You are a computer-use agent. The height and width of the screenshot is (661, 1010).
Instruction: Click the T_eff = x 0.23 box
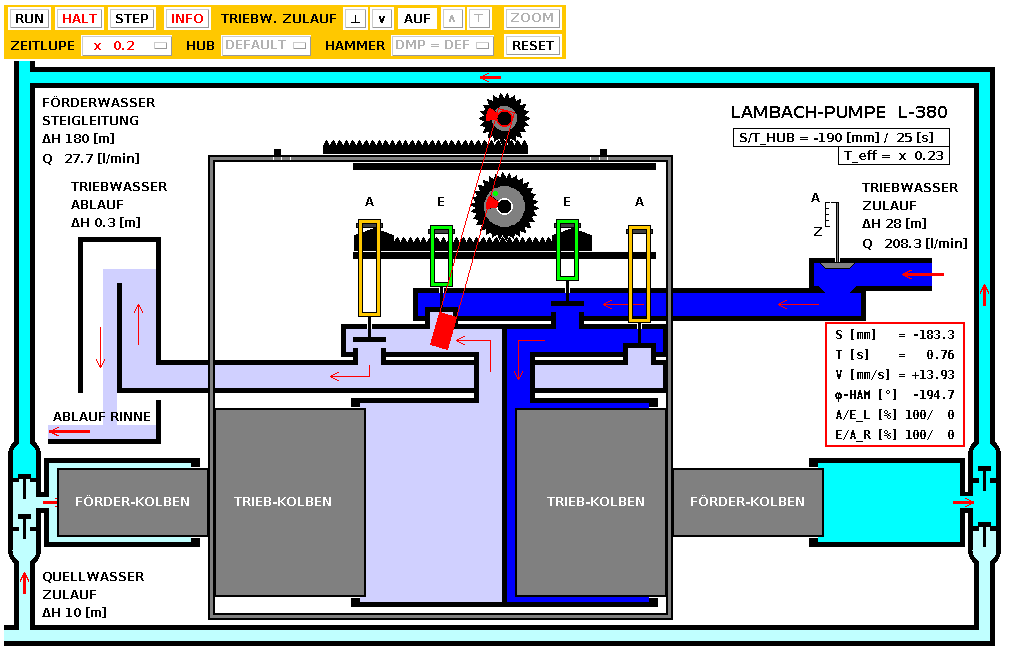coord(893,156)
